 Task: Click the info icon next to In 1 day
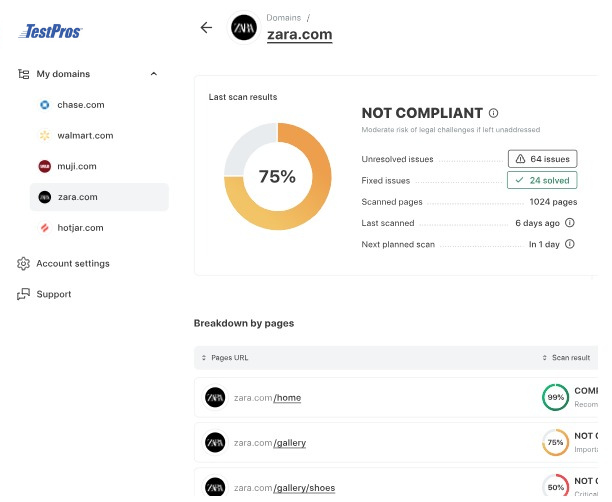point(570,244)
